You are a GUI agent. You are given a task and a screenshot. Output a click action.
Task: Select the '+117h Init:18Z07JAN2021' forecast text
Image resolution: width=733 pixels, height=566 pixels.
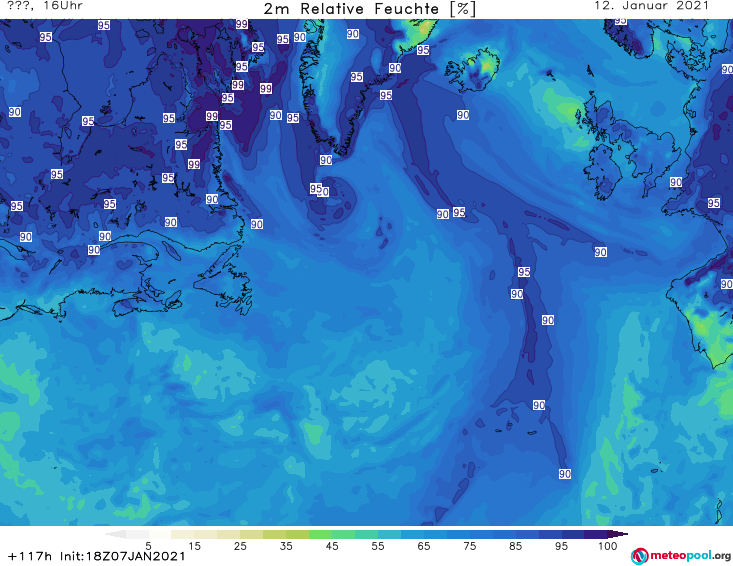97,557
